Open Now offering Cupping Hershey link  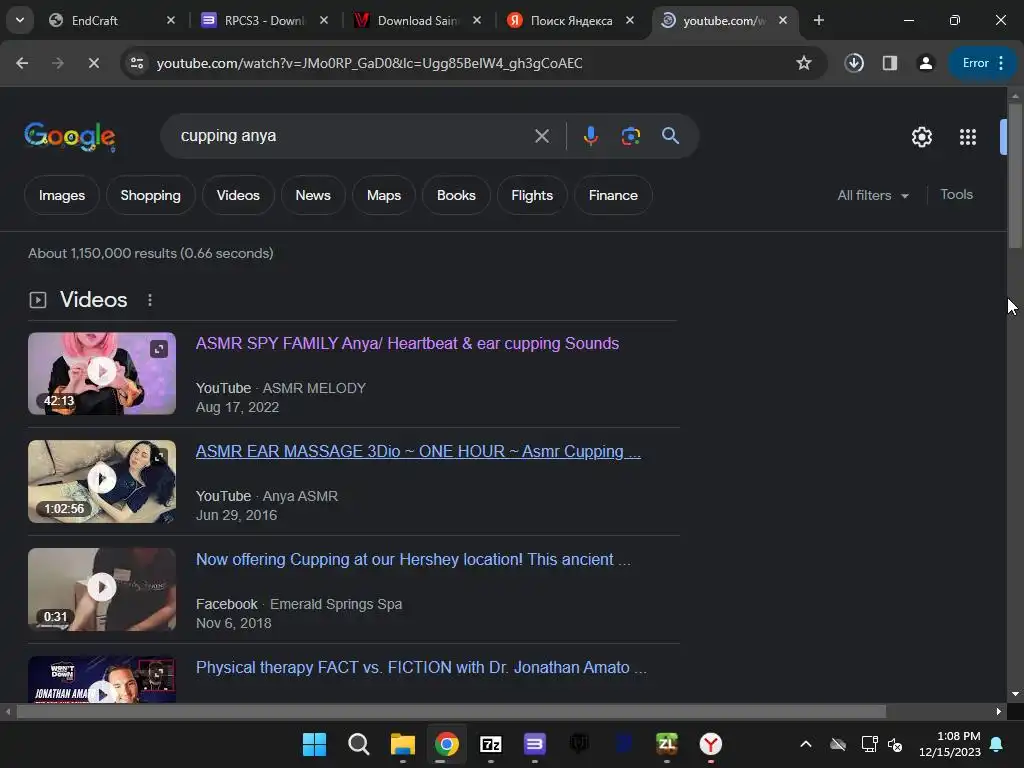[413, 560]
